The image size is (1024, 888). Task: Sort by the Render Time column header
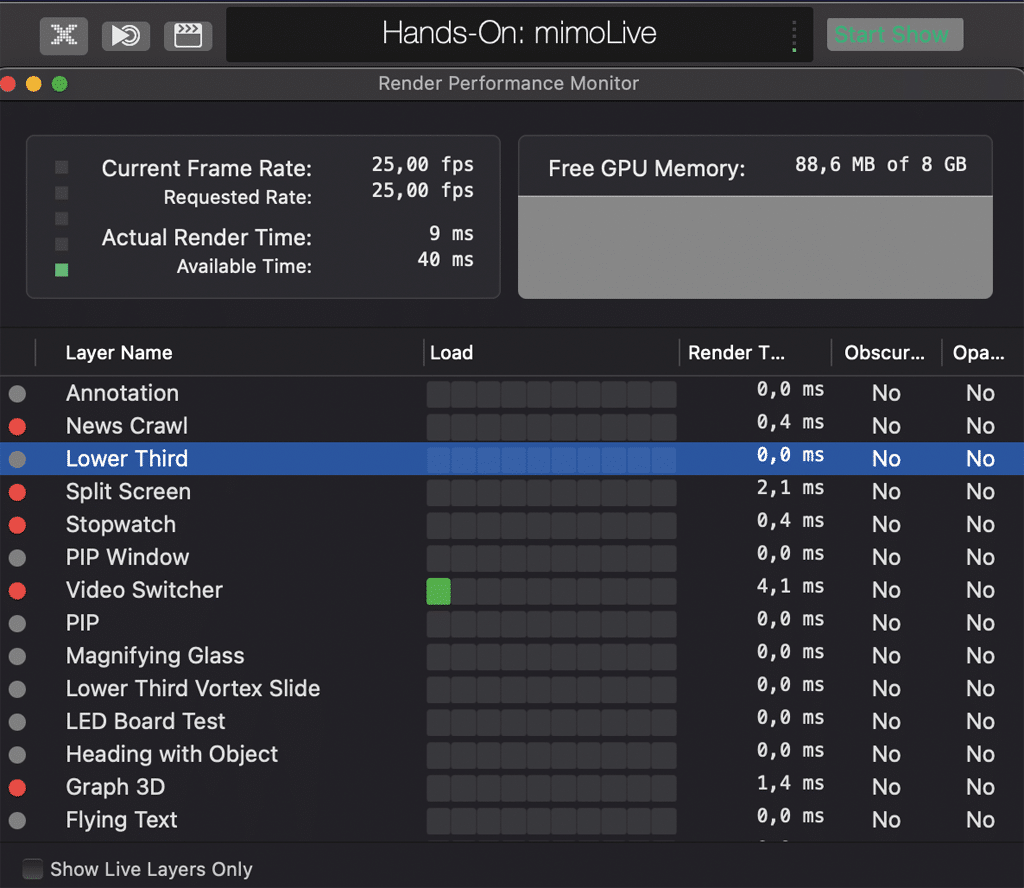coord(736,353)
